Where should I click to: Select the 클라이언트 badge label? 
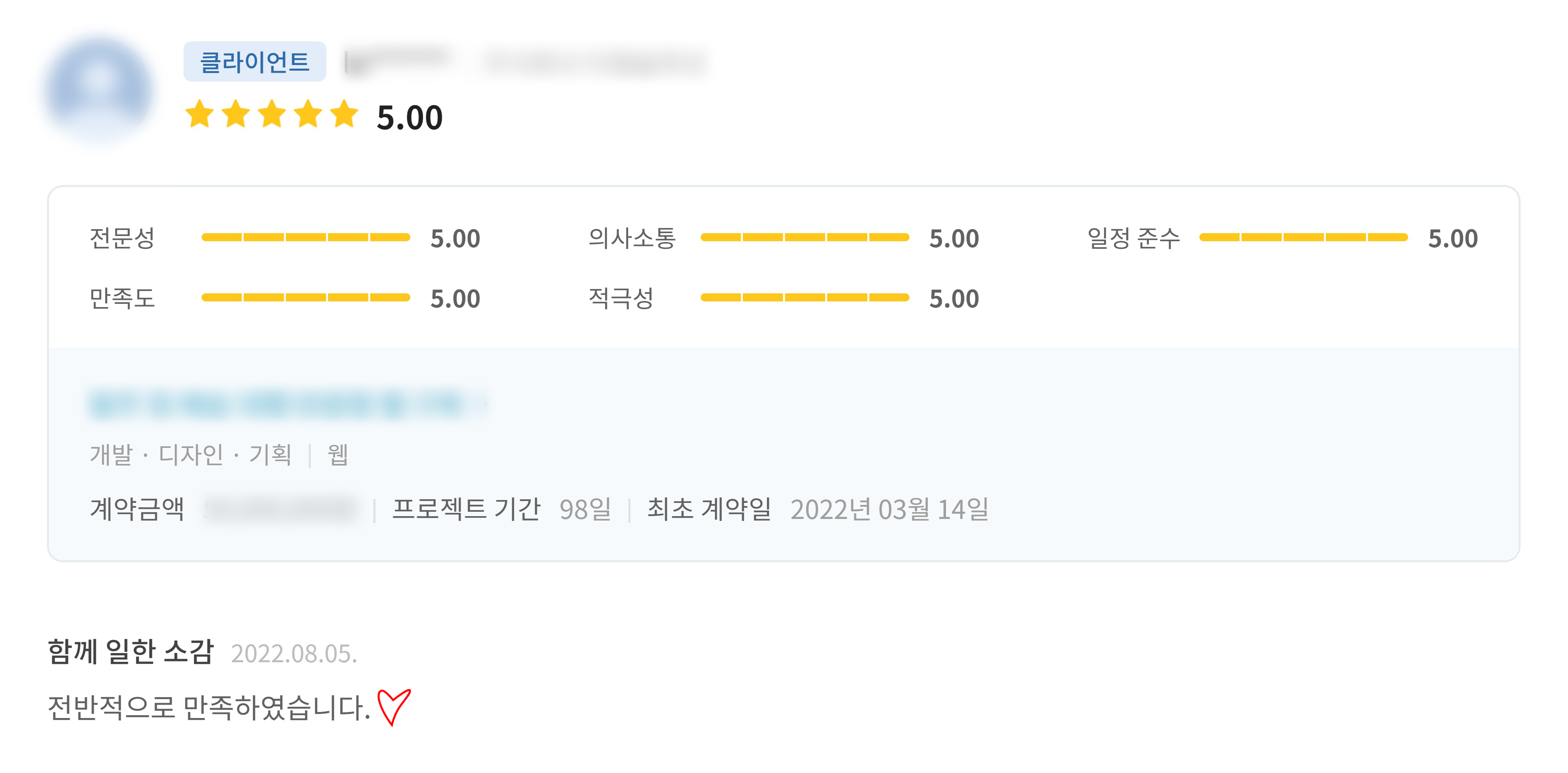coord(255,61)
